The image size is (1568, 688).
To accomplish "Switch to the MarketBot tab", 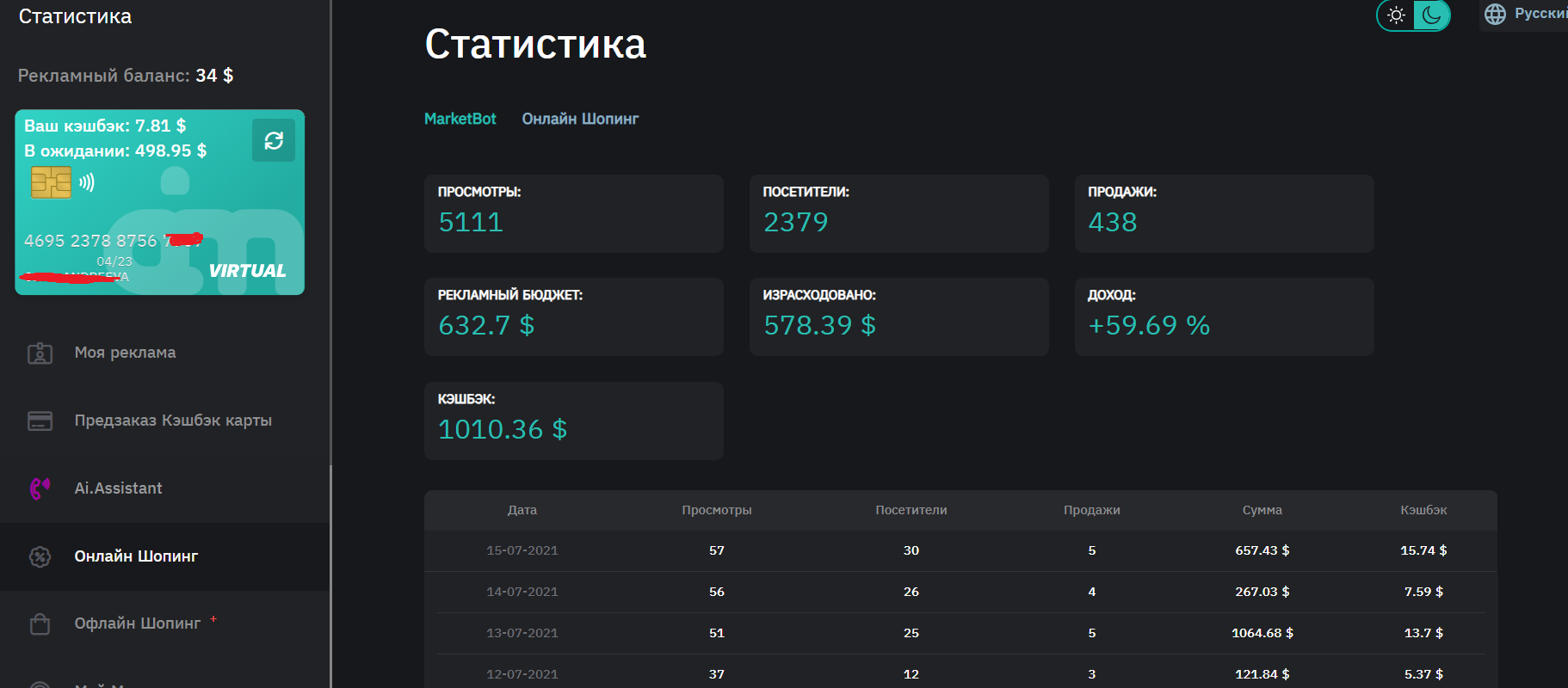I will [460, 119].
